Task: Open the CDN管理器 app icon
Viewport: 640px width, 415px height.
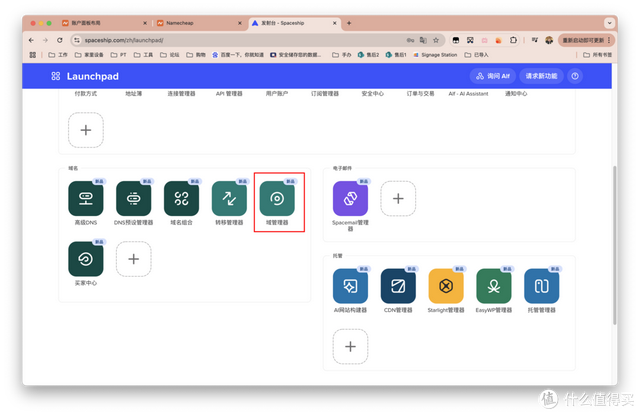Action: 398,286
